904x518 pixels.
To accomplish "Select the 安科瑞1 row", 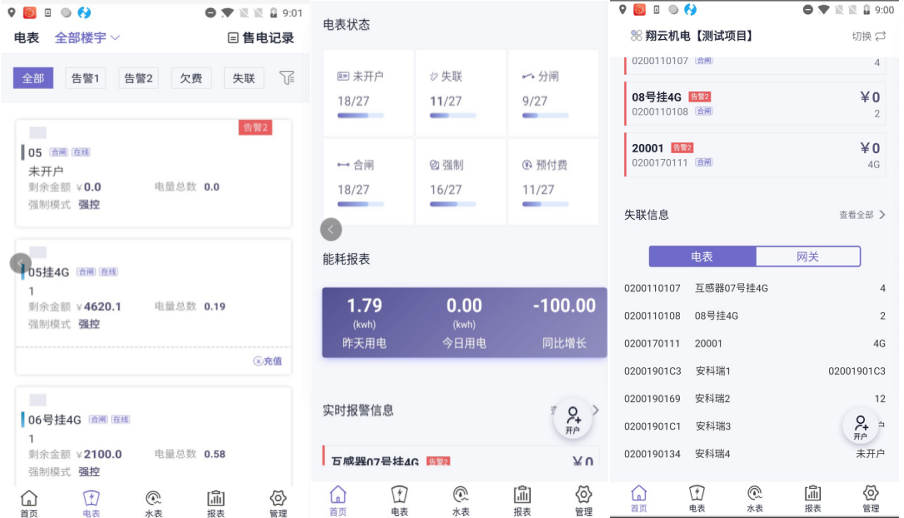I will (x=755, y=371).
